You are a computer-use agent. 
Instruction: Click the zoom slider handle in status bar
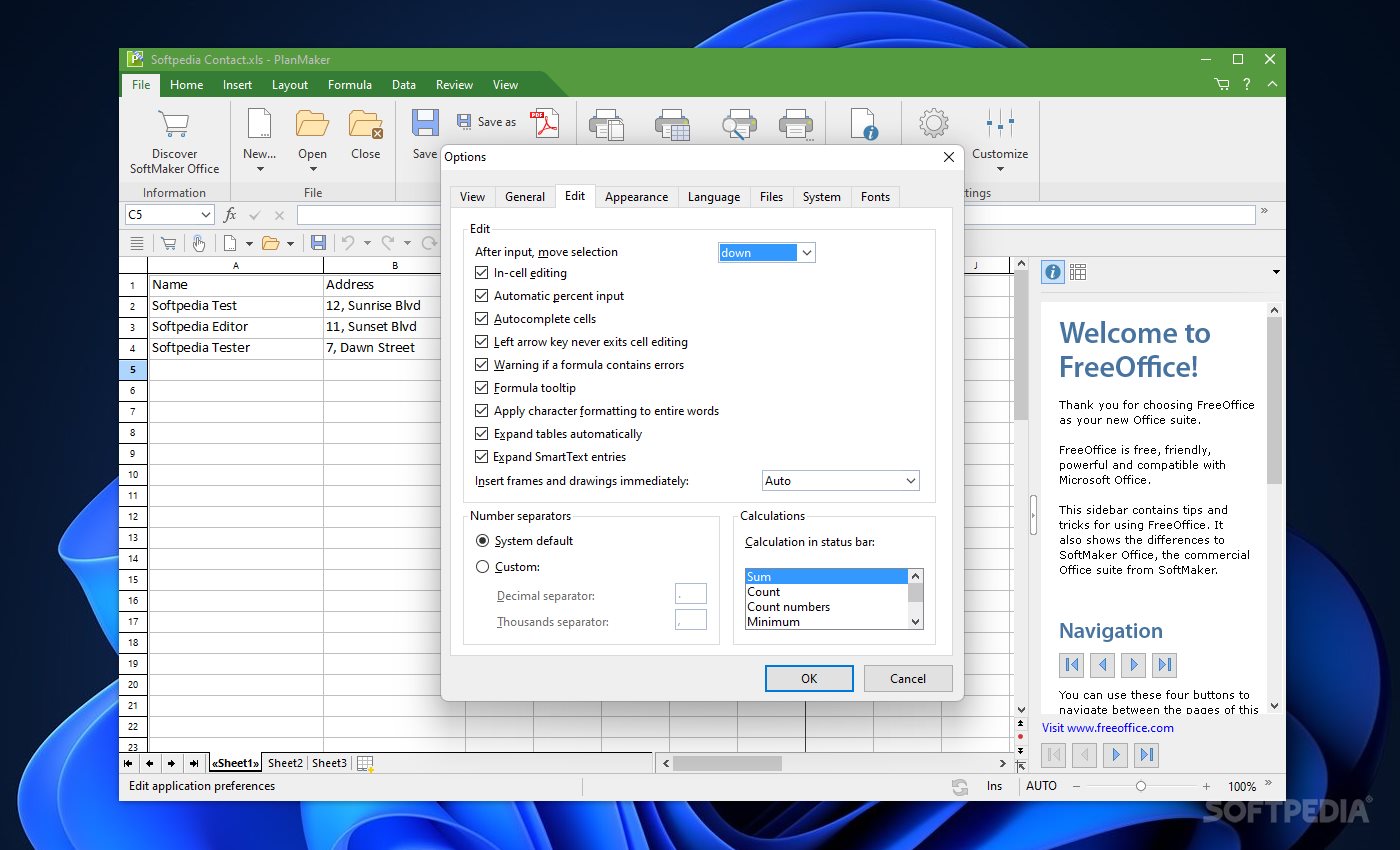(1141, 787)
